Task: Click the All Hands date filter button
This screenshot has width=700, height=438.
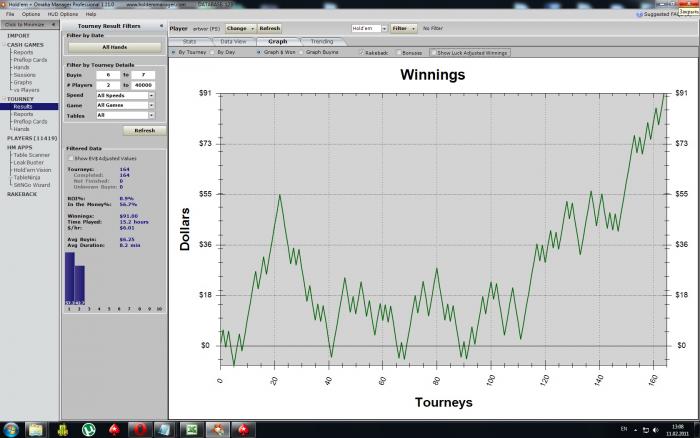Action: tap(115, 47)
